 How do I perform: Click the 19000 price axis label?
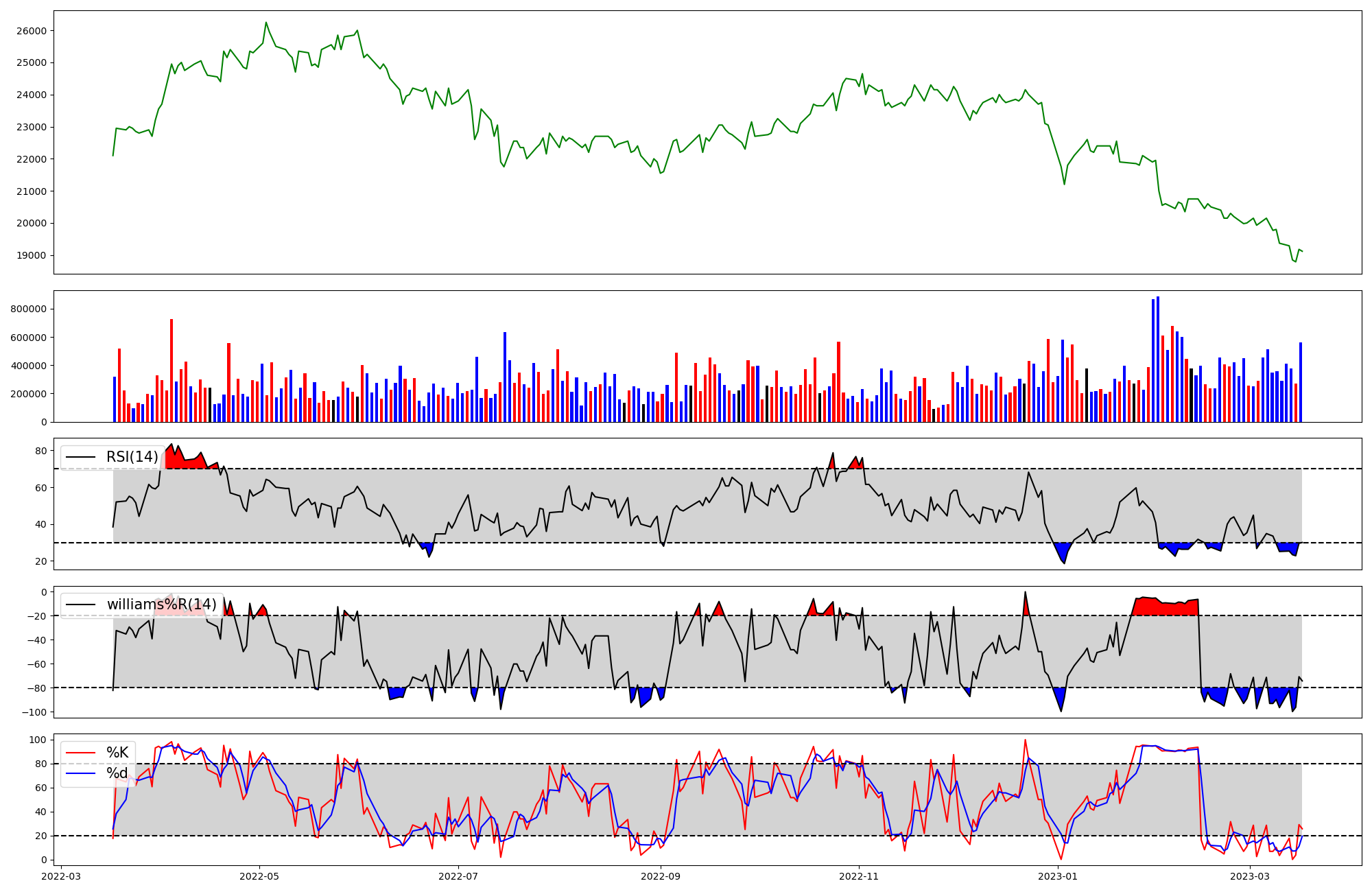pos(32,255)
